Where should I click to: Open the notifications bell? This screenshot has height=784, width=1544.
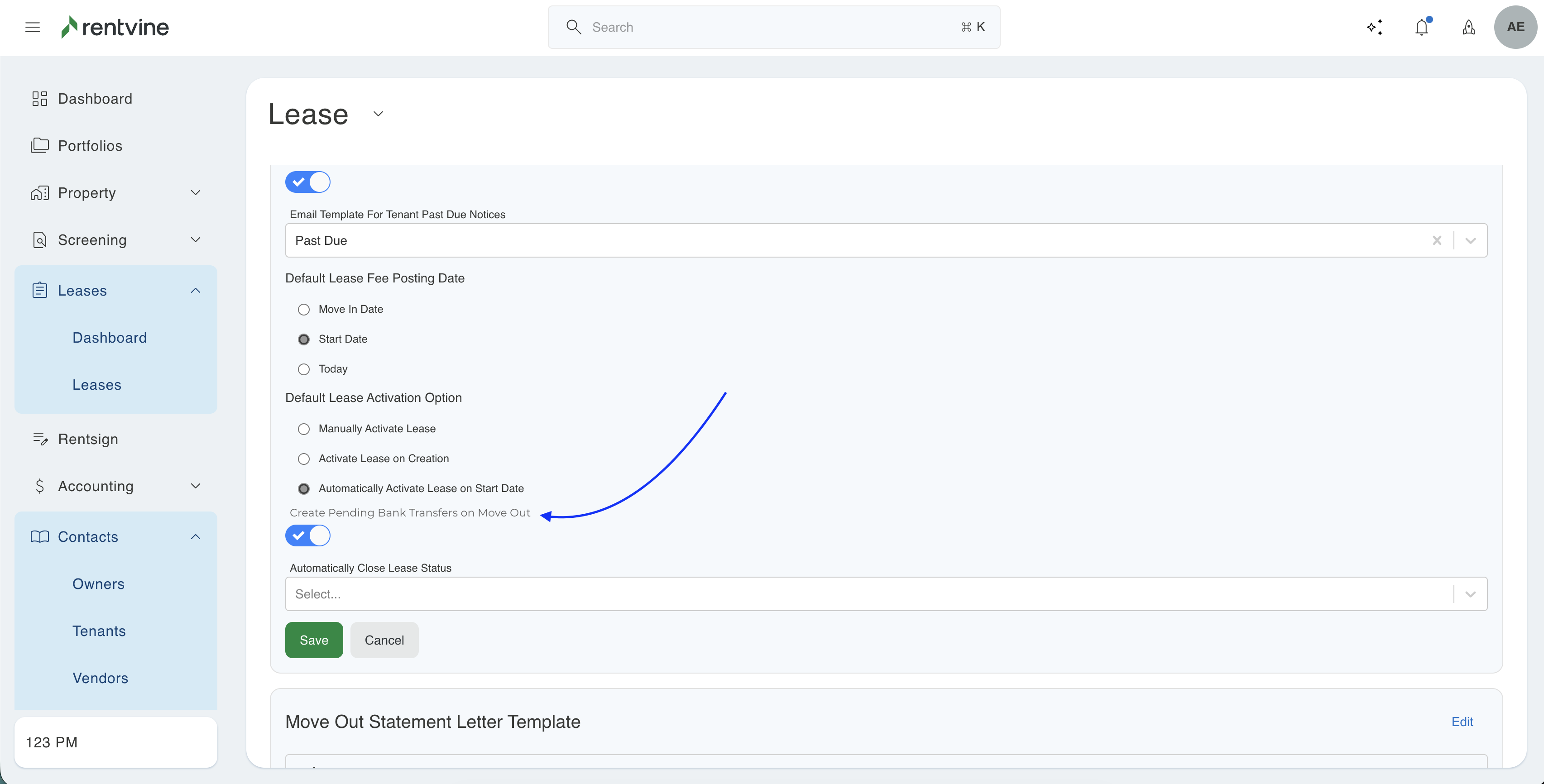tap(1421, 27)
